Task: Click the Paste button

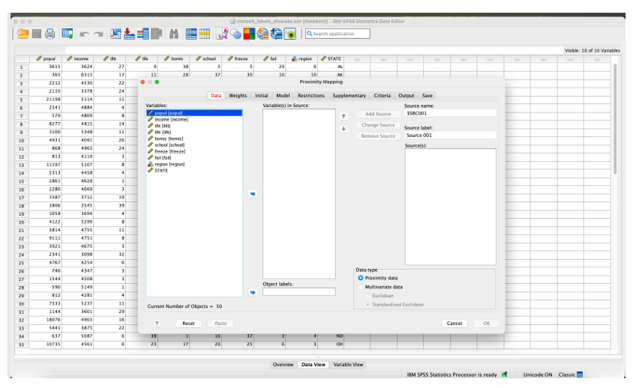Action: point(221,324)
